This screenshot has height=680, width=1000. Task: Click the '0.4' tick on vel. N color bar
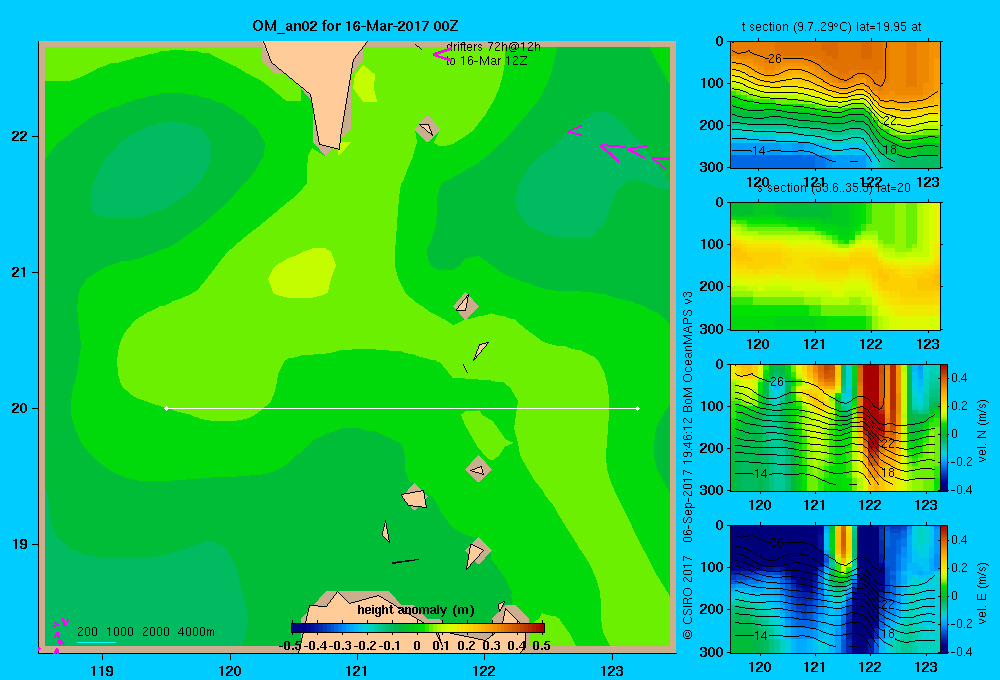959,378
